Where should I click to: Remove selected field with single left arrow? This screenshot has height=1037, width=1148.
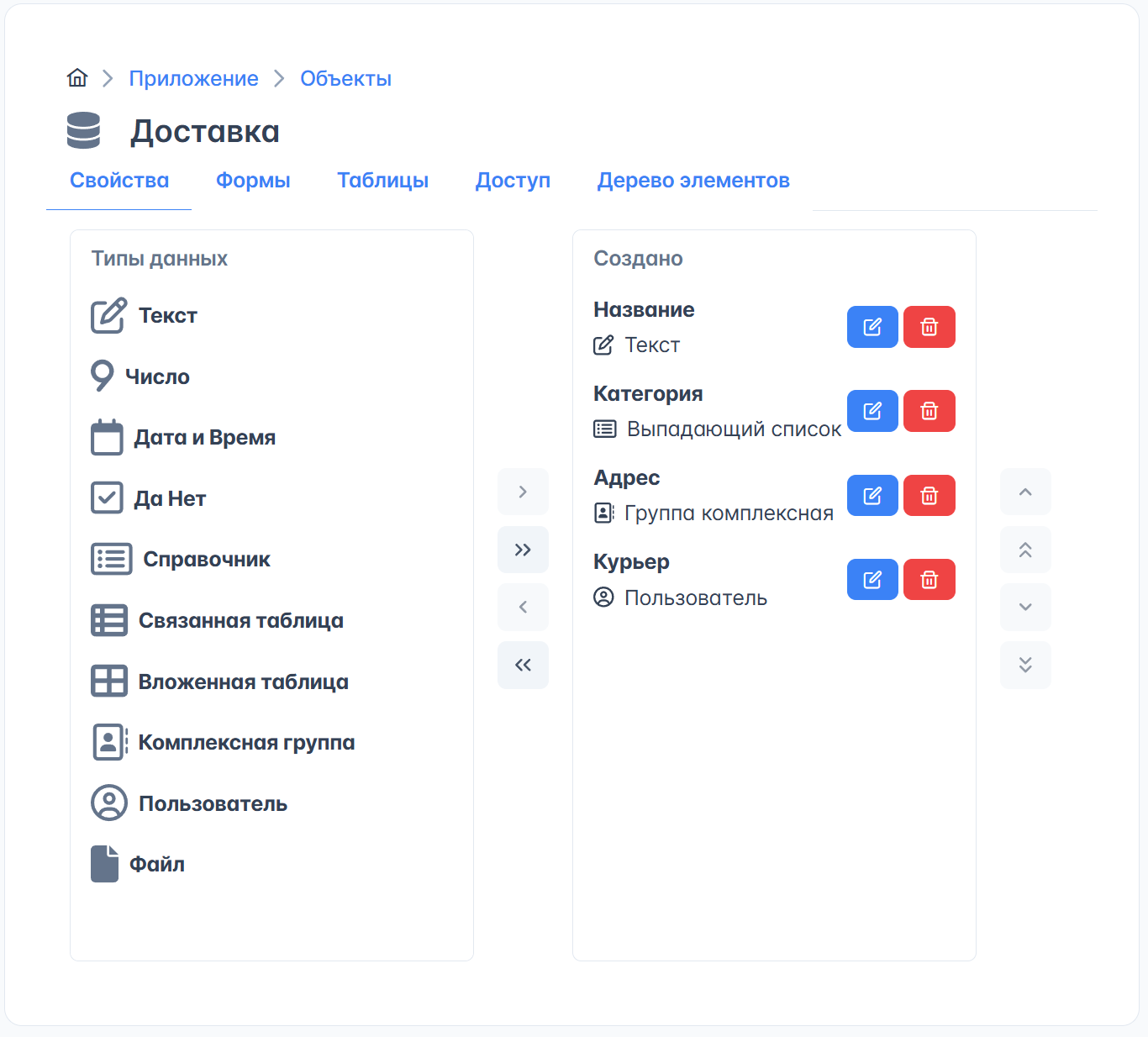[x=523, y=607]
